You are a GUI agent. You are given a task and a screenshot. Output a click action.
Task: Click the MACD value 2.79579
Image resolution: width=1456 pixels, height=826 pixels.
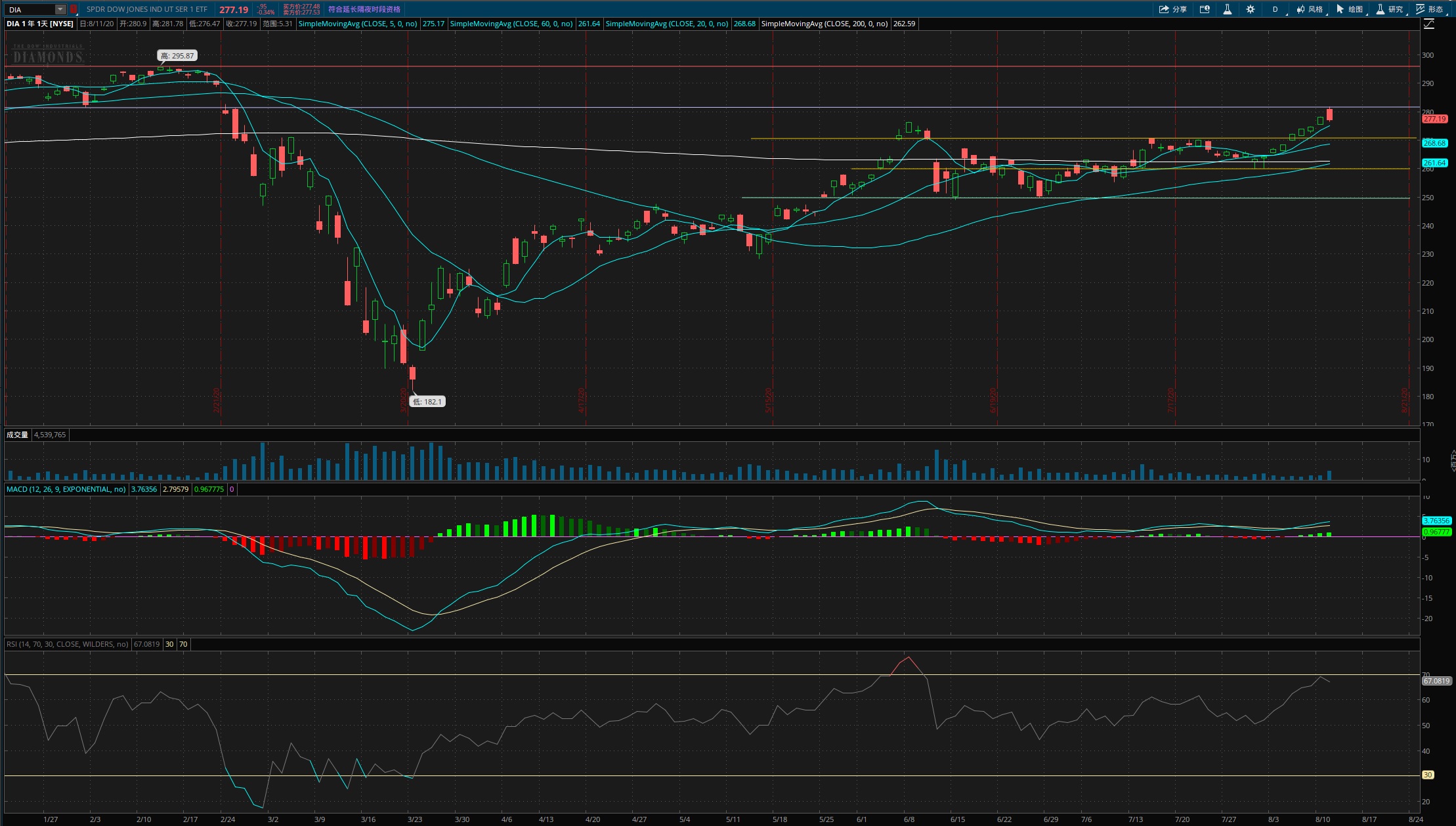point(175,489)
